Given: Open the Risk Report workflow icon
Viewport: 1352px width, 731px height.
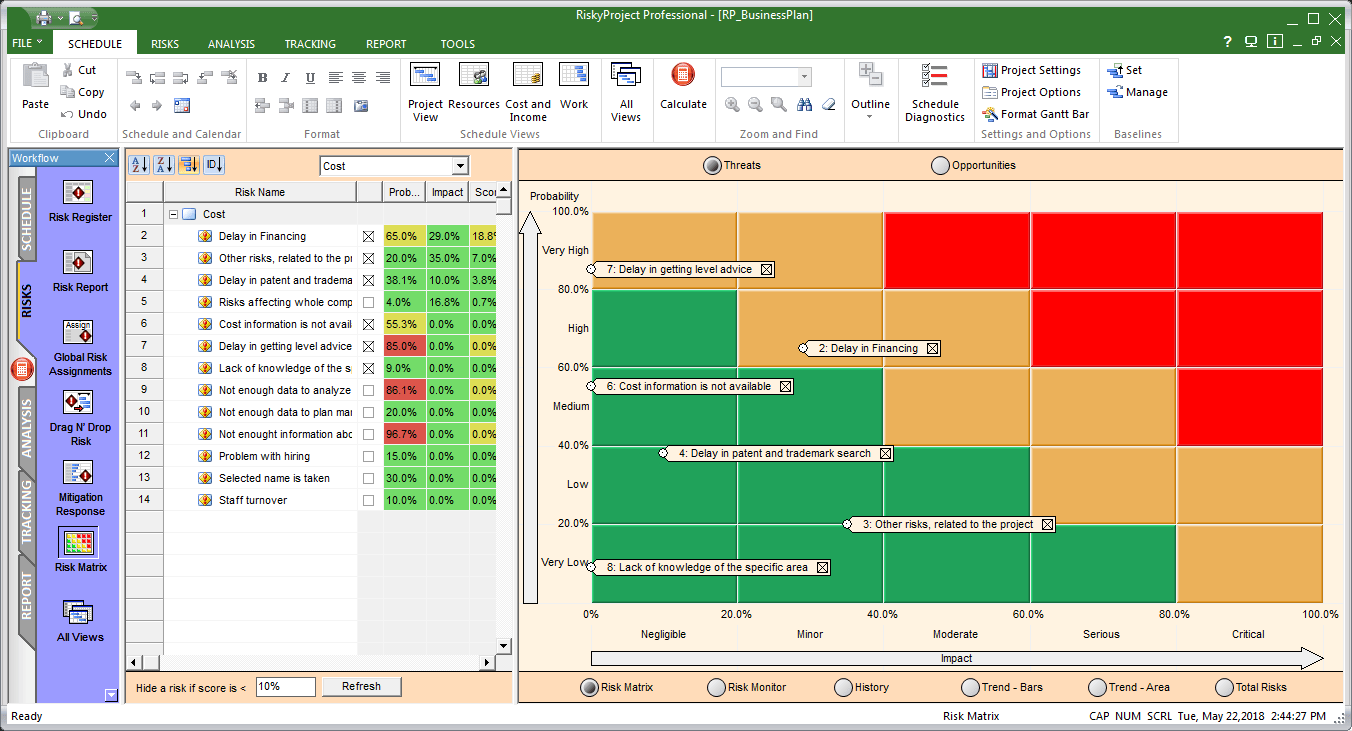Looking at the screenshot, I should coord(78,263).
